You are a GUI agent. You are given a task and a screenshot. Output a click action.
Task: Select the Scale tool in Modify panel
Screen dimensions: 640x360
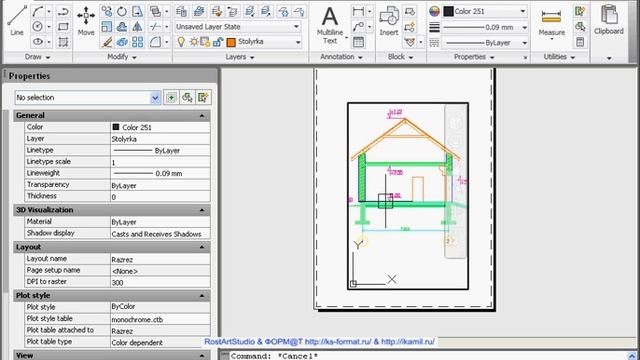click(x=107, y=27)
